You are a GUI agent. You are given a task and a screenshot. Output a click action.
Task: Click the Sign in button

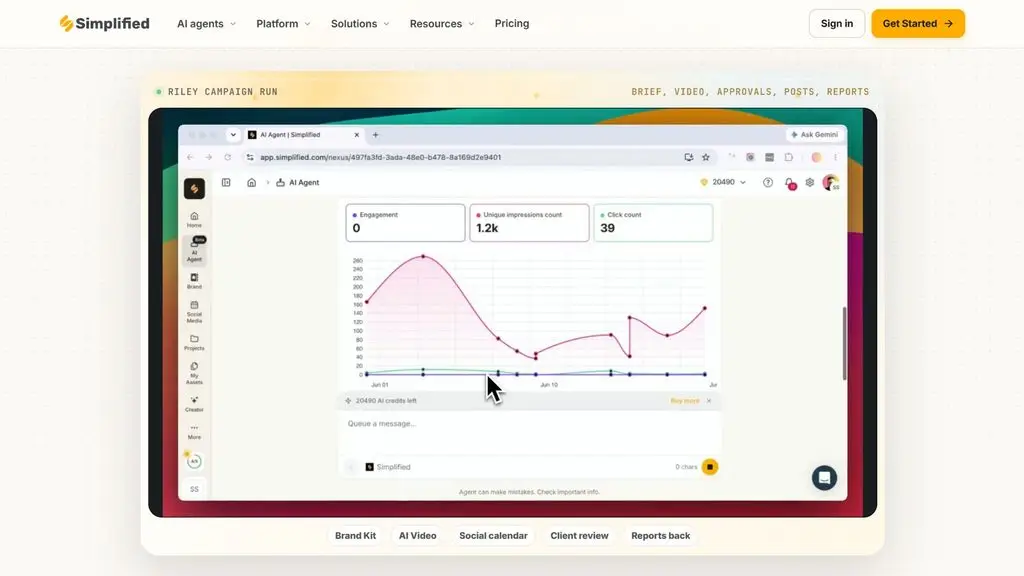click(x=837, y=24)
